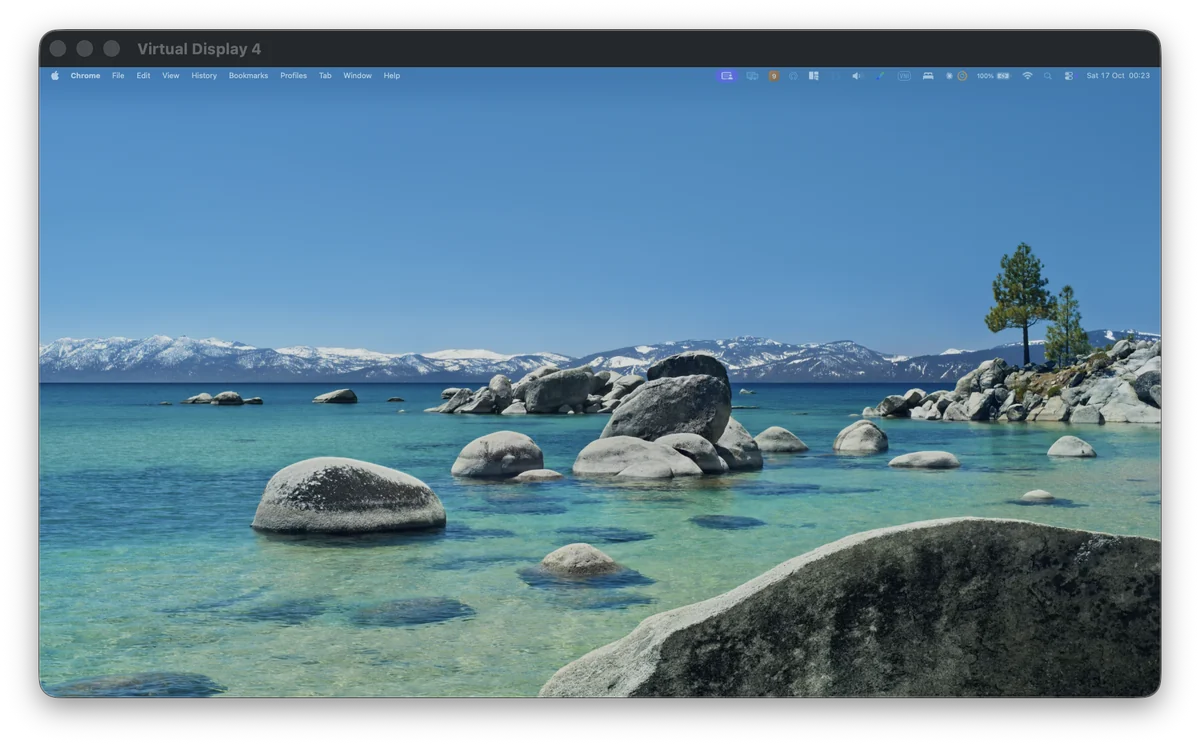This screenshot has width=1200, height=746.
Task: Open the Chrome application menu
Action: [x=85, y=76]
